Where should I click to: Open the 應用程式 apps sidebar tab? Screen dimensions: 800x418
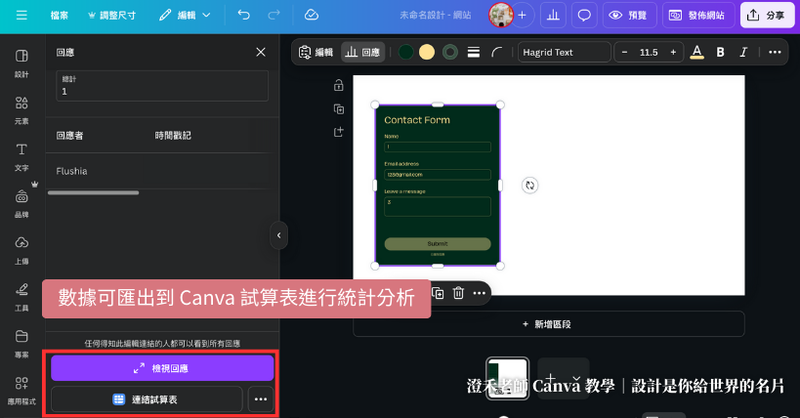[x=21, y=391]
